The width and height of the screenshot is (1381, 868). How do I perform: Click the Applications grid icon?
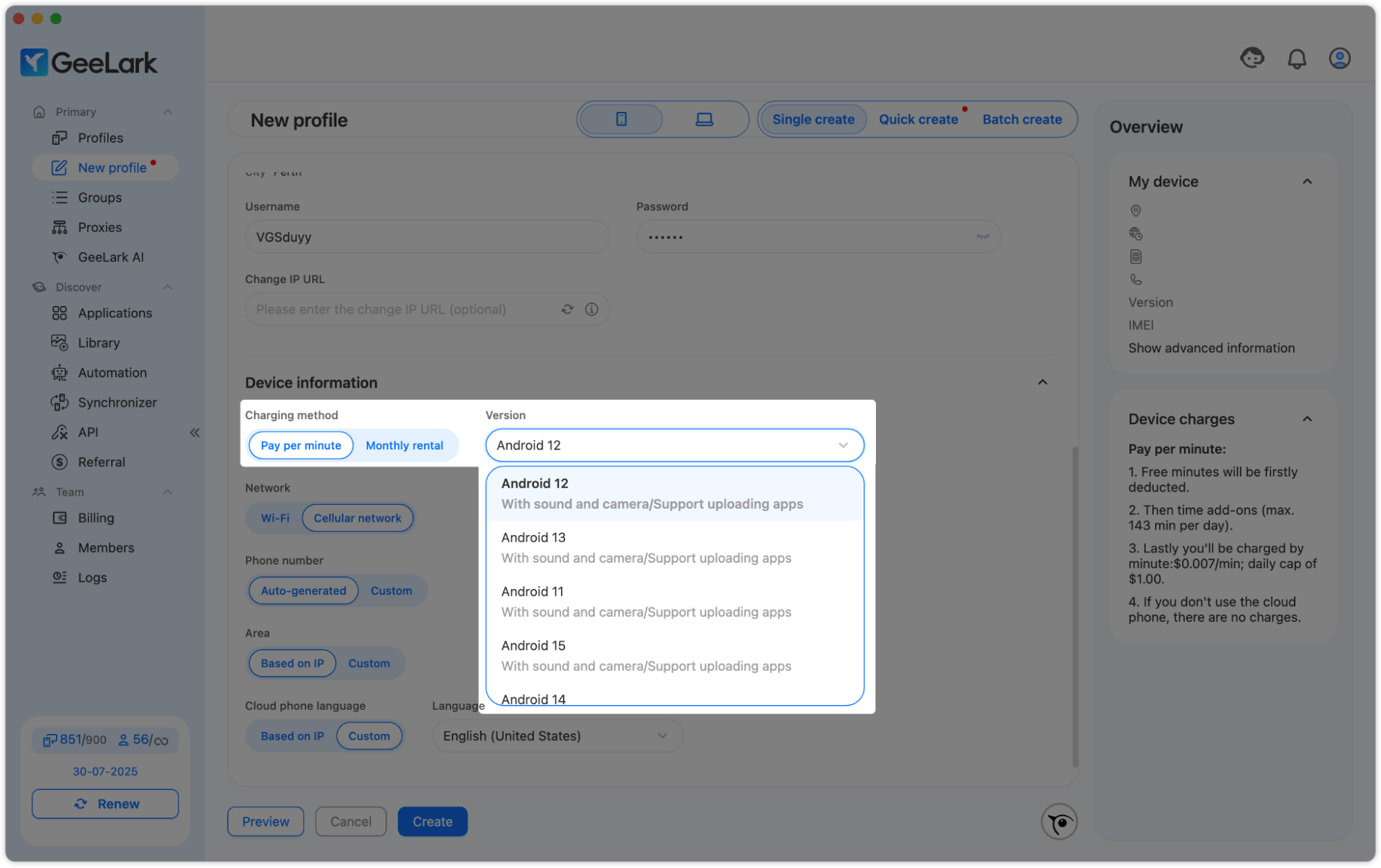tap(59, 313)
